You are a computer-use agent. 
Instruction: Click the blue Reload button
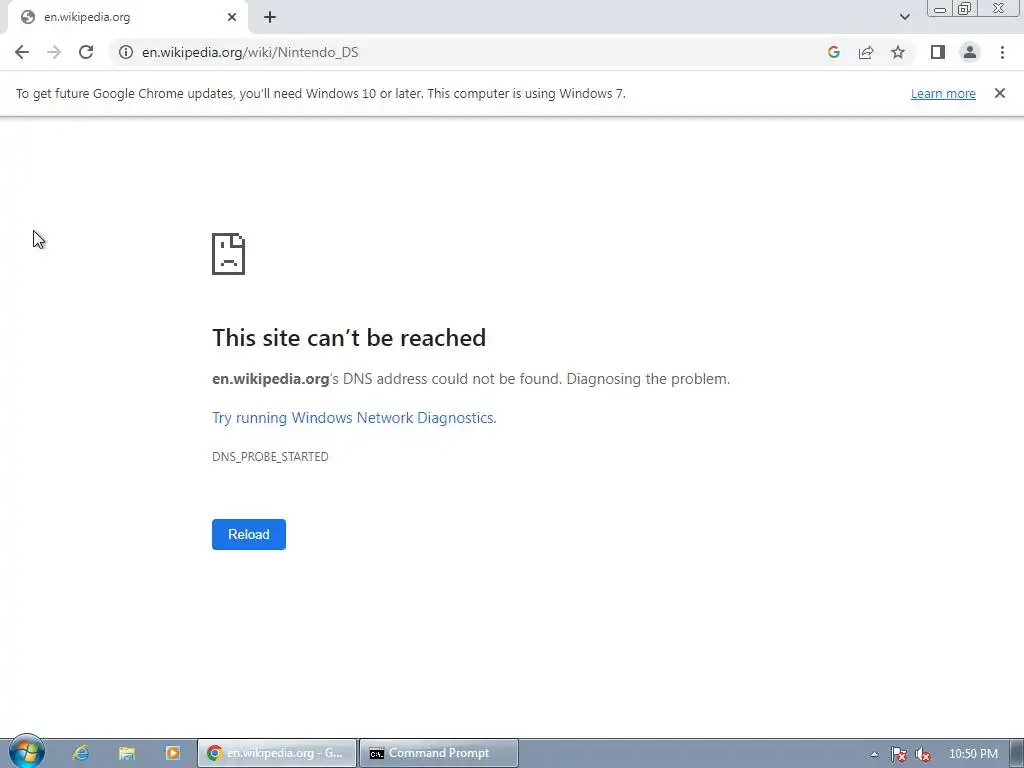pyautogui.click(x=249, y=534)
